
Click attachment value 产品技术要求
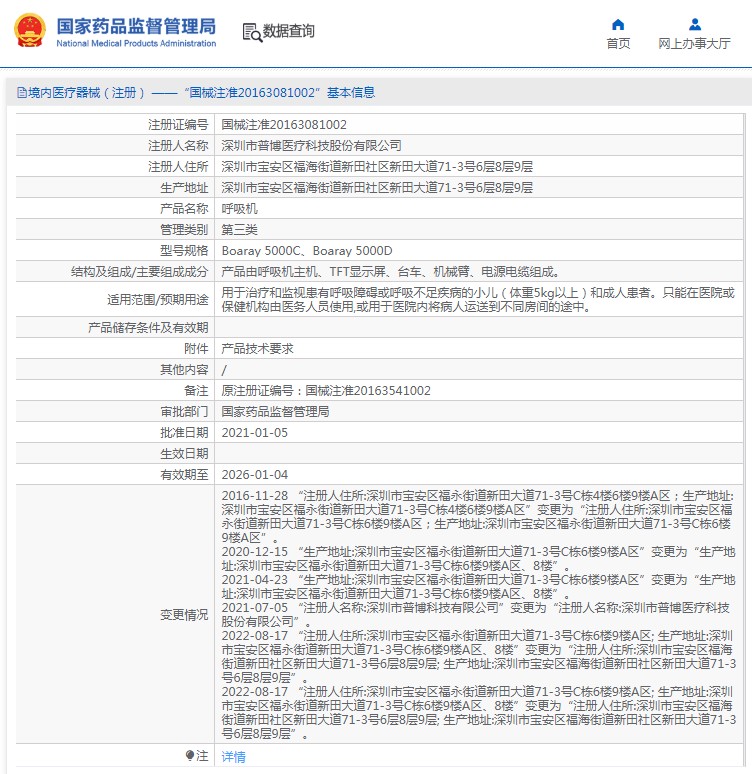tap(257, 348)
